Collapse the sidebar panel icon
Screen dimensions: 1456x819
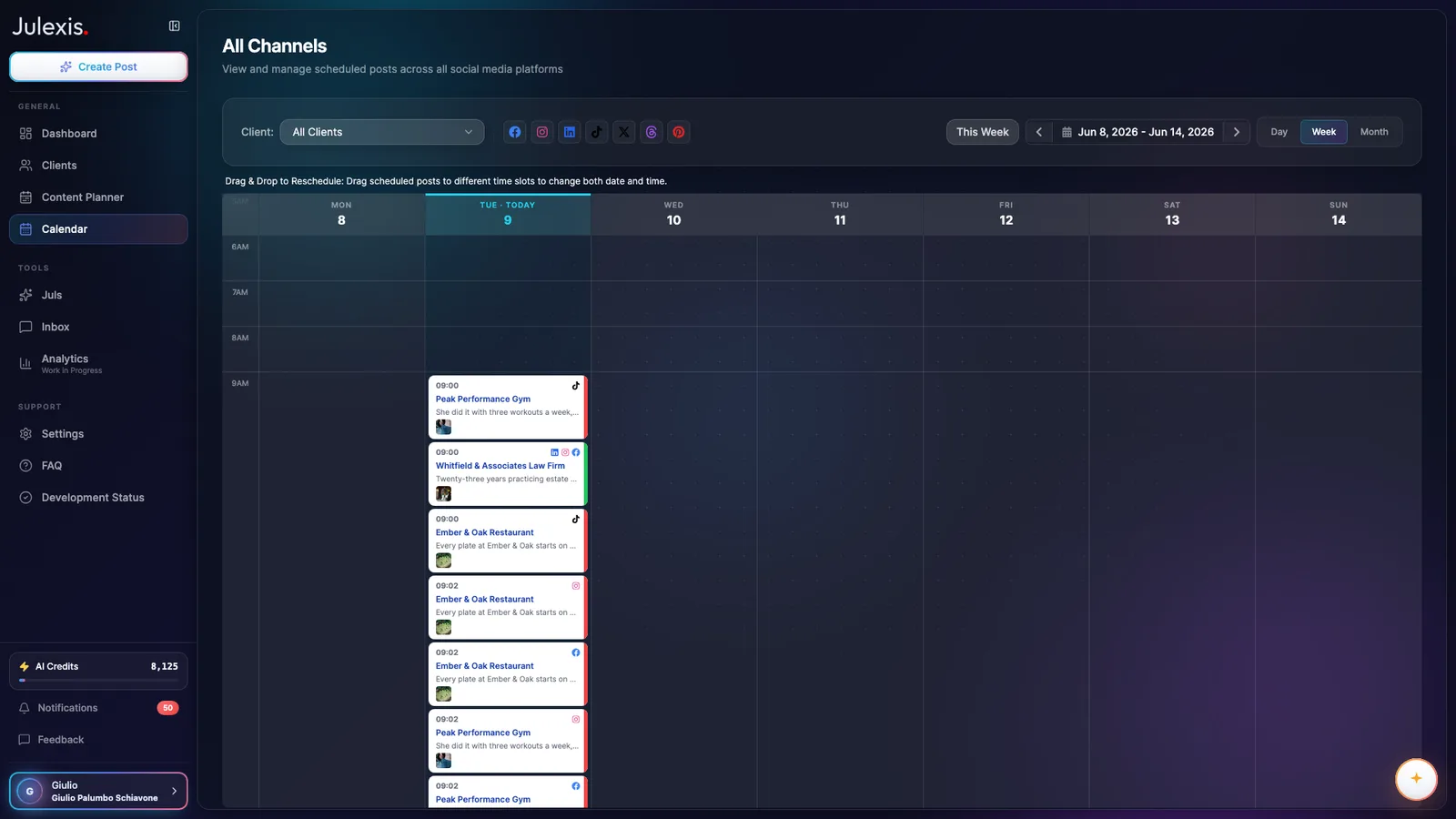click(174, 26)
